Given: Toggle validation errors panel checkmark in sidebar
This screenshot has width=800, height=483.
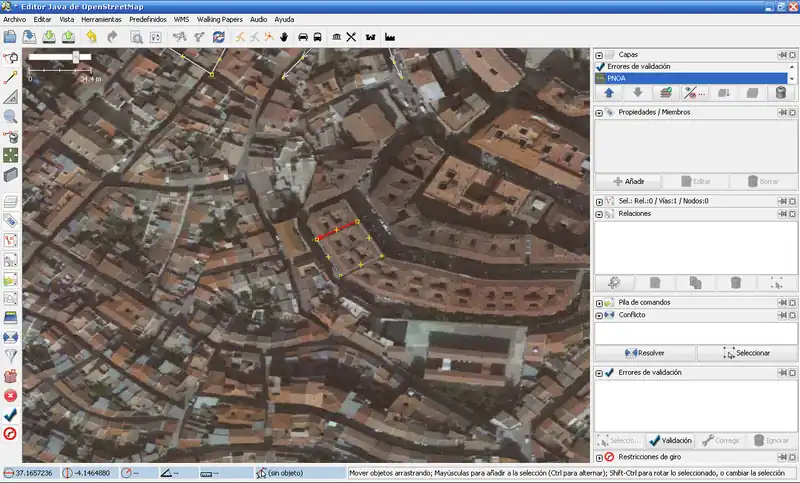Looking at the screenshot, I should coord(11,414).
